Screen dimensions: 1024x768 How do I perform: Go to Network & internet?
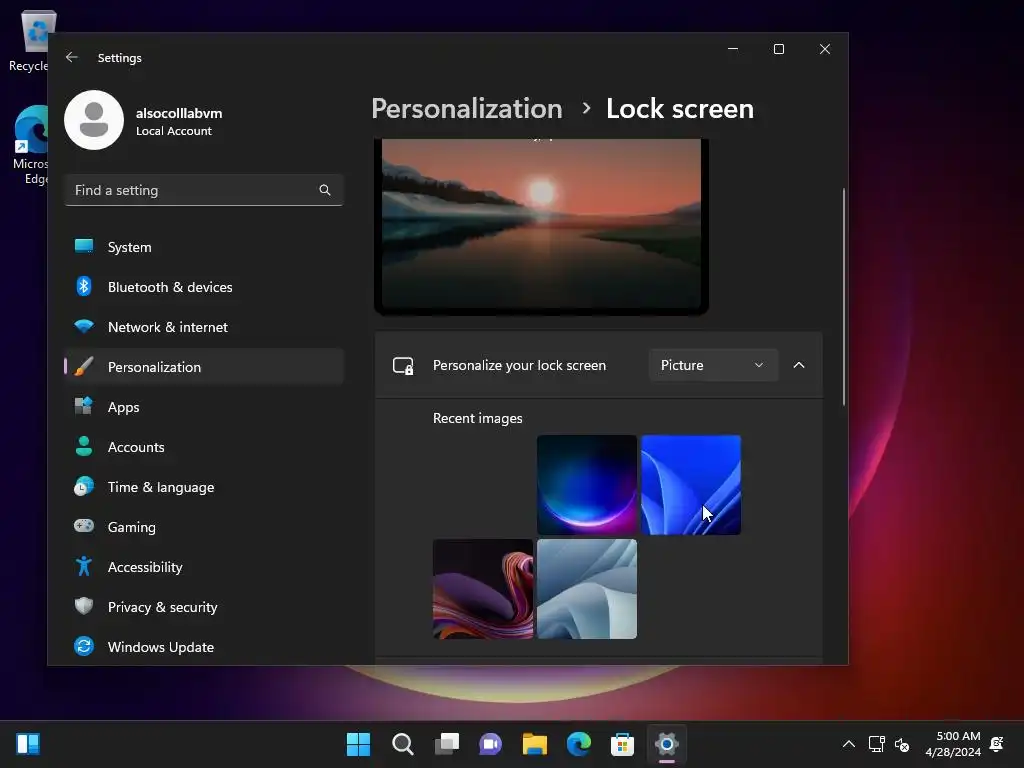[x=204, y=327]
